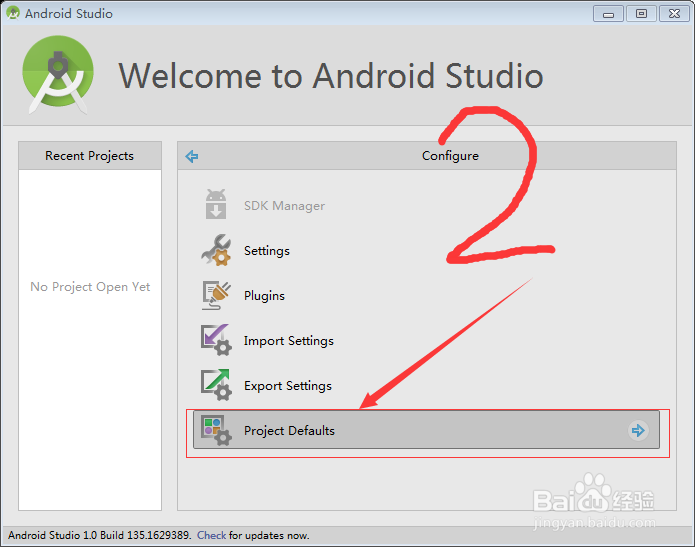Screen dimensions: 695x547
Task: Click the build version text in the status bar
Action: tap(99, 535)
